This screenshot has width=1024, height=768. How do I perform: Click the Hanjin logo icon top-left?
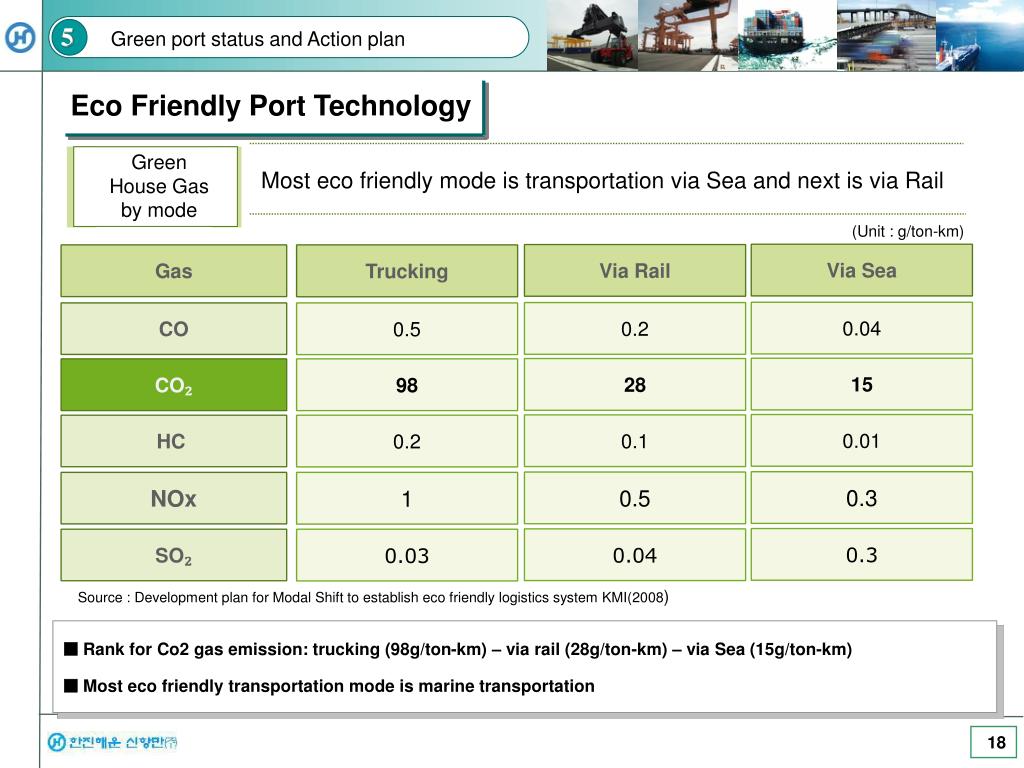point(20,37)
